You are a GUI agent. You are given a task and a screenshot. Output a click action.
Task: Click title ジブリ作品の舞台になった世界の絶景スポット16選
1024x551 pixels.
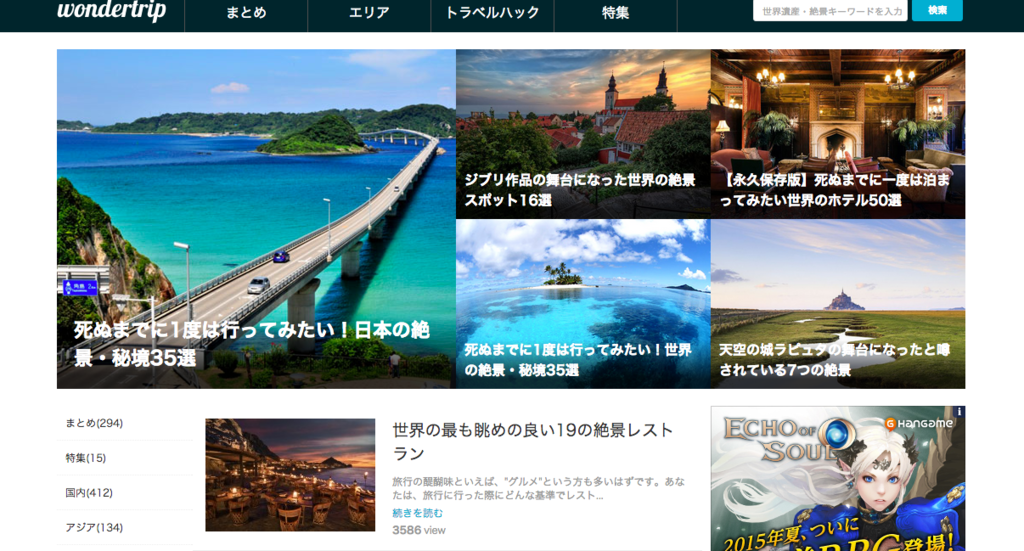point(580,190)
